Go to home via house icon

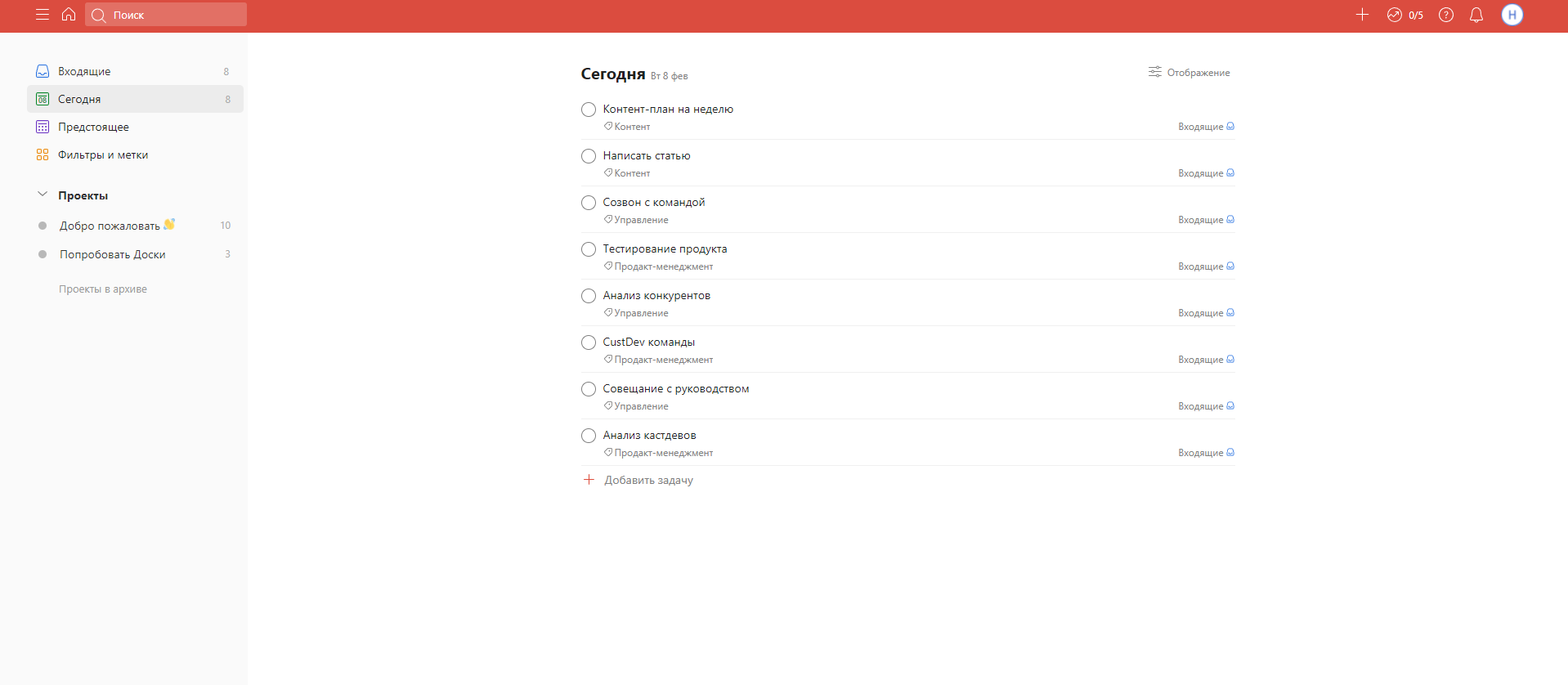tap(69, 15)
